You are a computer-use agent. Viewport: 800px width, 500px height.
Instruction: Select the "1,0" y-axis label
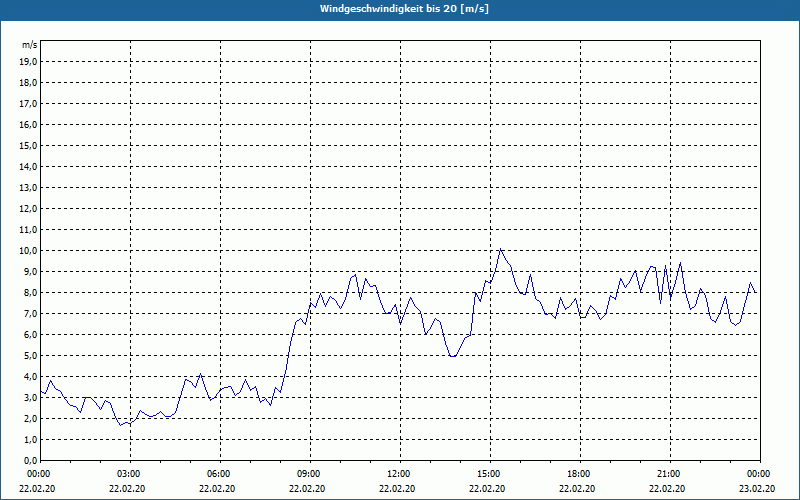tap(30, 439)
